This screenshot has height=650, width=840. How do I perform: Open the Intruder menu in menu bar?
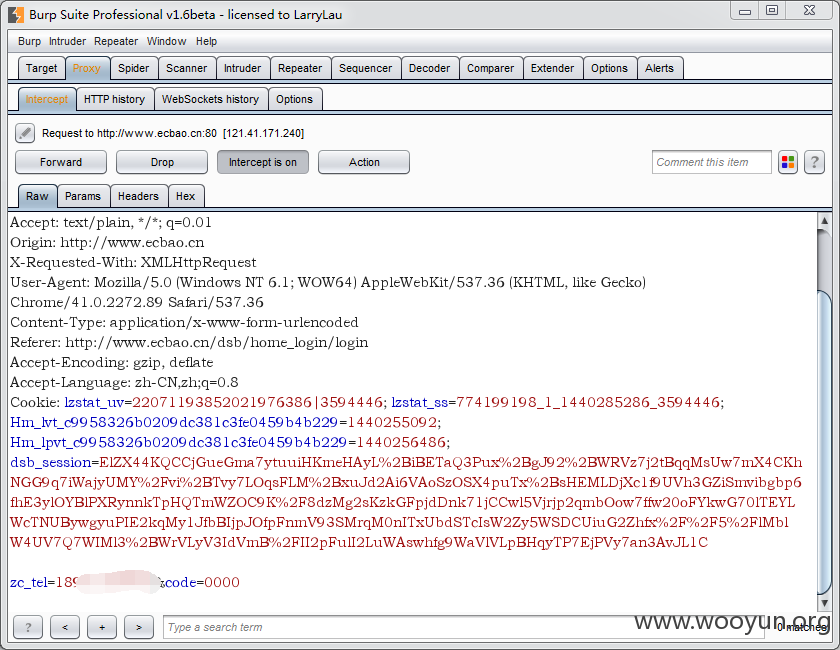point(67,41)
